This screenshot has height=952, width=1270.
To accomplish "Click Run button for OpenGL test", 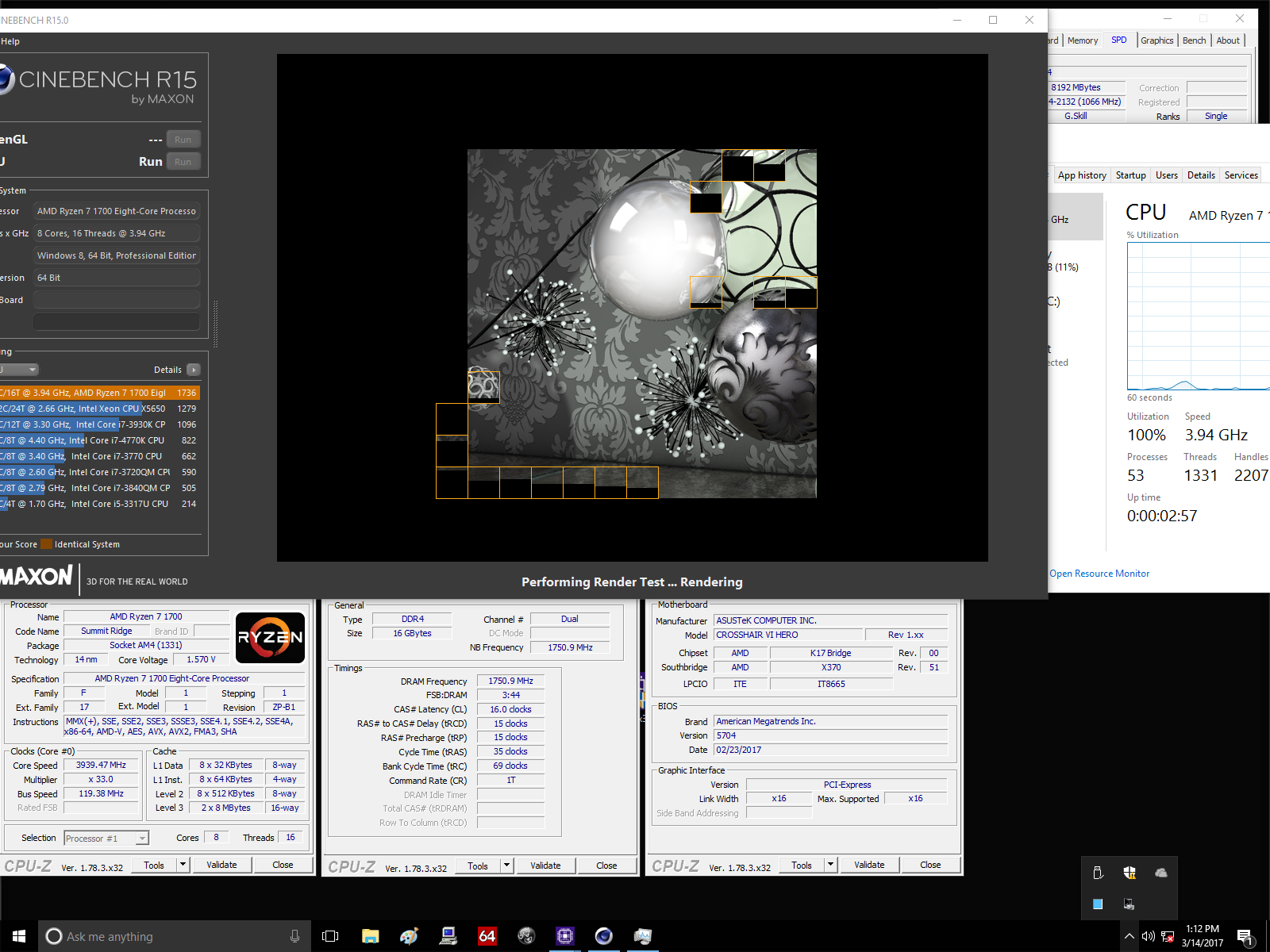I will 183,140.
